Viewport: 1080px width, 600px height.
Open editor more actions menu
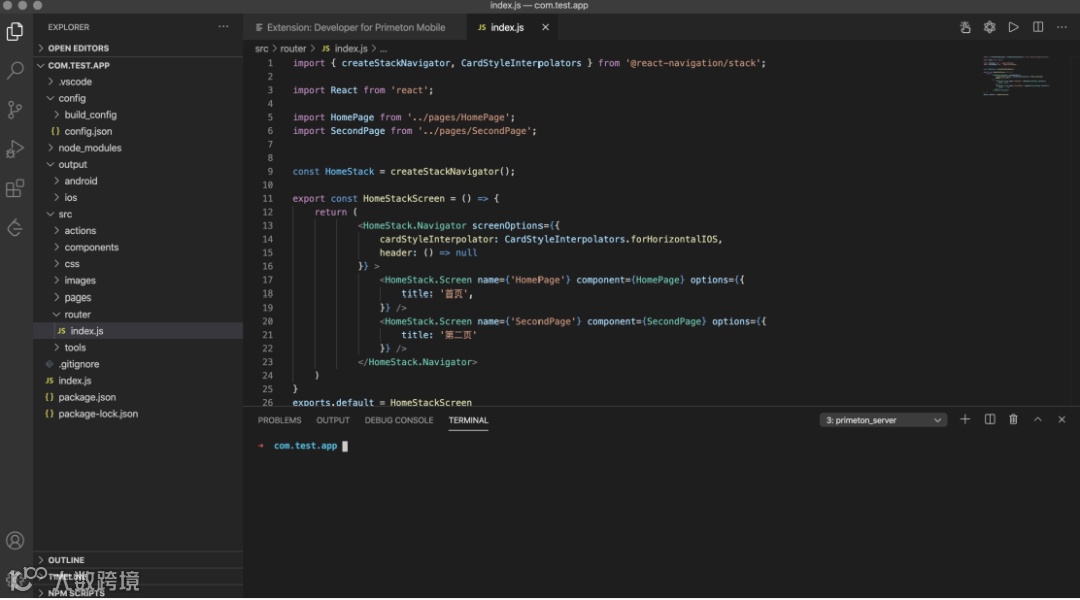pos(1062,28)
